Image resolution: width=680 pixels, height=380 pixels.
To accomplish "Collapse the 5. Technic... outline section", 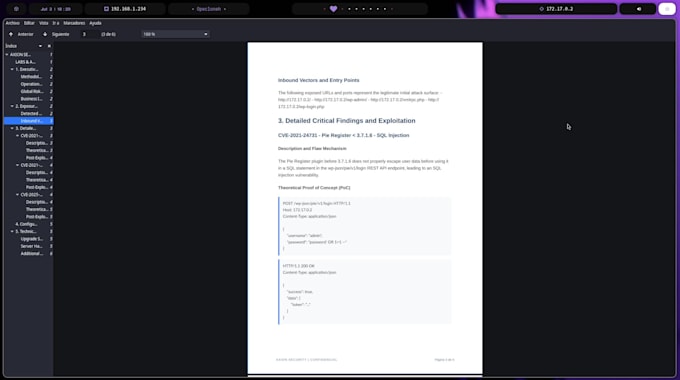I will point(12,232).
